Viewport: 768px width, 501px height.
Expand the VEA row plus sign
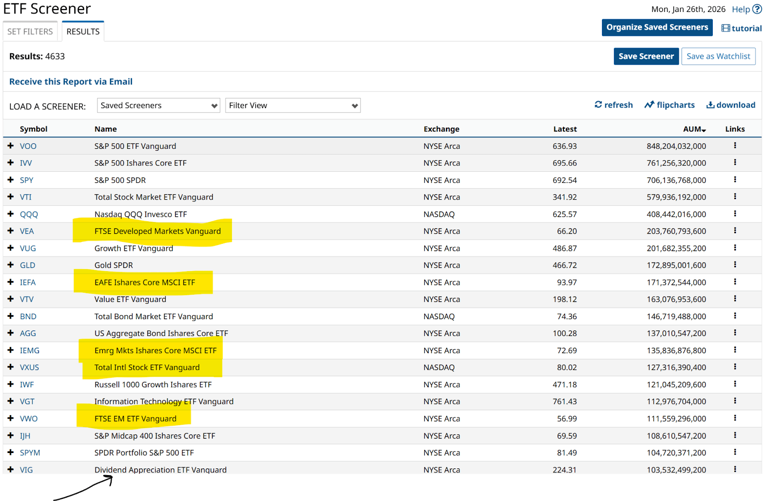pos(11,231)
